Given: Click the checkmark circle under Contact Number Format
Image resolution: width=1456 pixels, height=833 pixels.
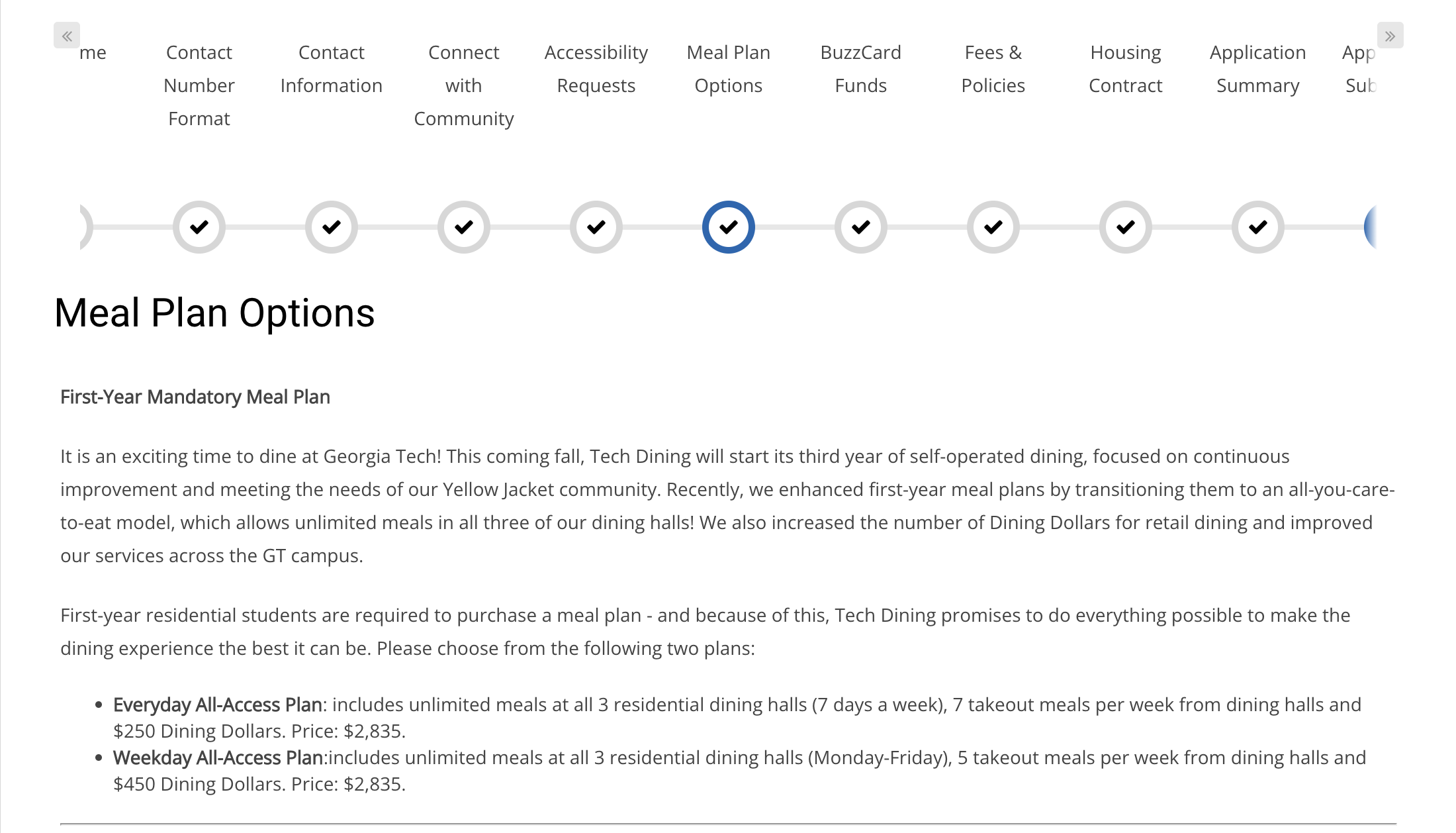Looking at the screenshot, I should tap(199, 227).
